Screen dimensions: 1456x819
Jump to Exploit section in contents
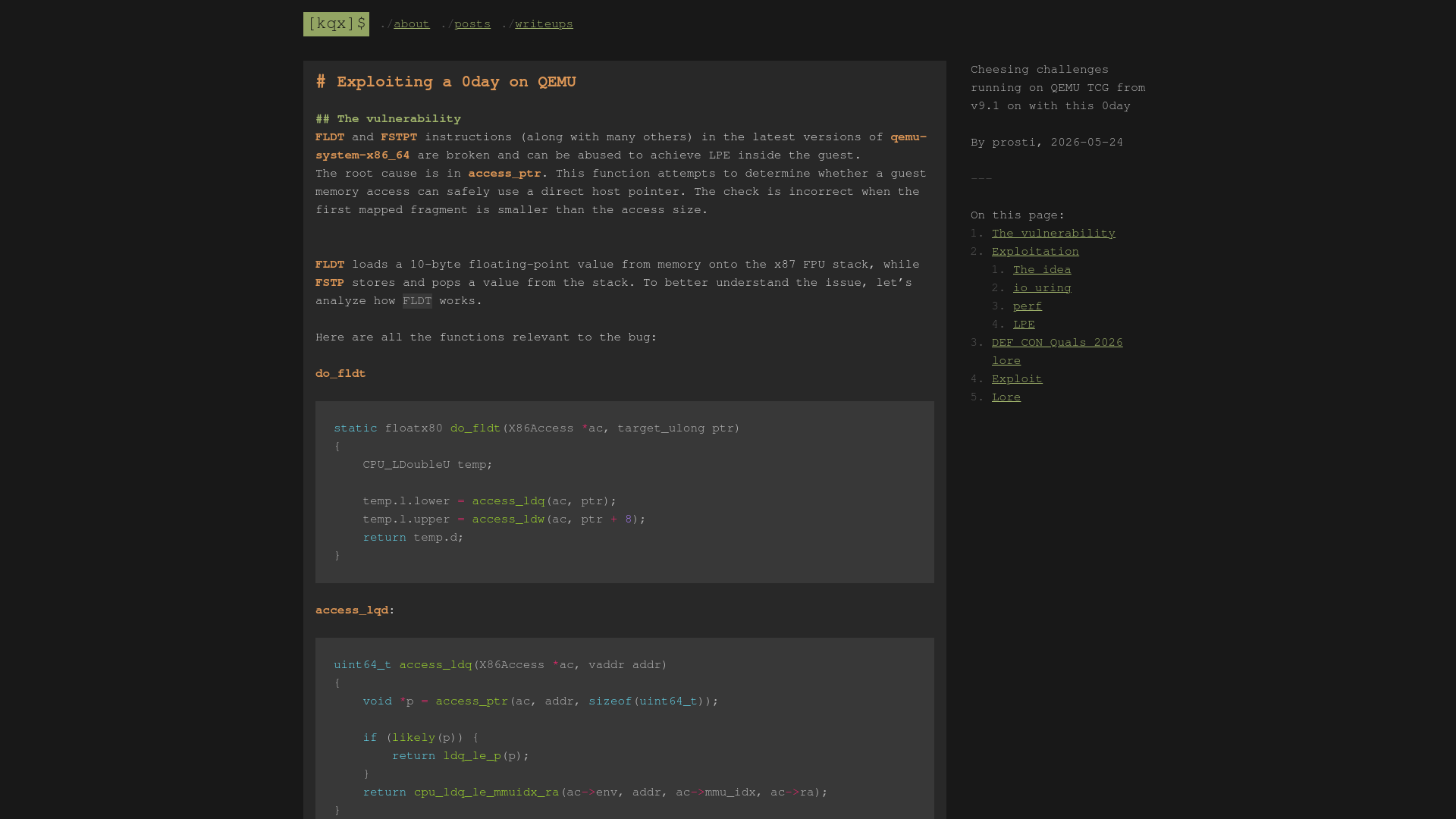[x=1017, y=379]
